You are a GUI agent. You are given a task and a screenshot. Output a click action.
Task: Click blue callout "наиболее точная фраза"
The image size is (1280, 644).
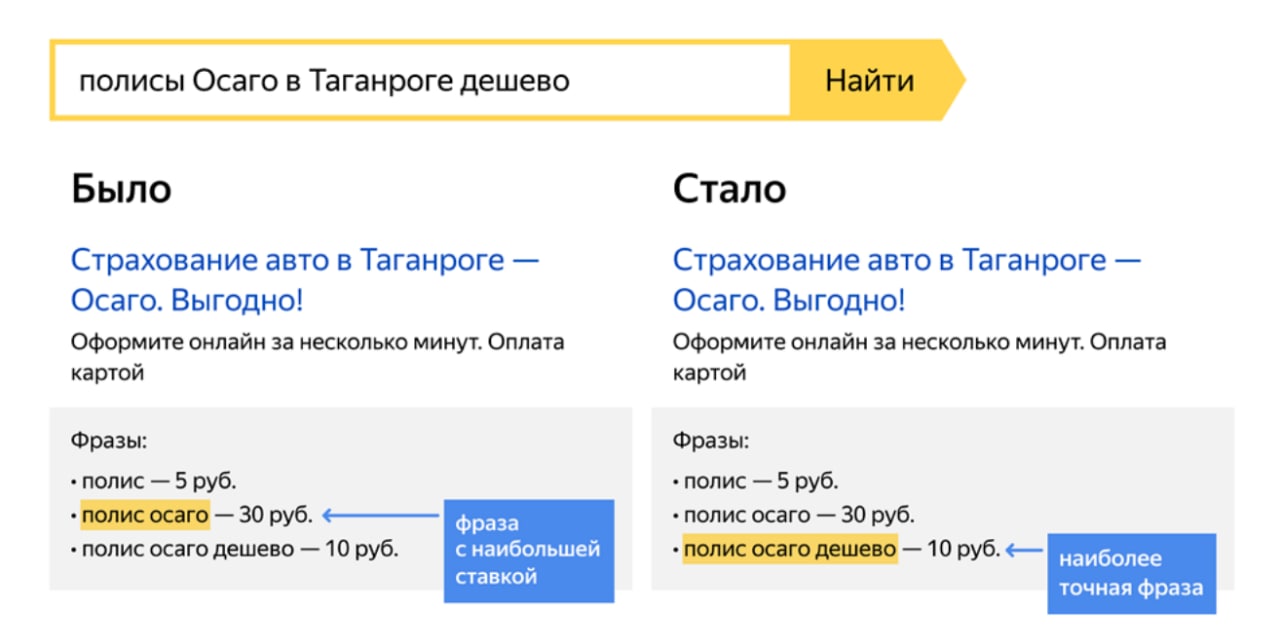(1130, 573)
